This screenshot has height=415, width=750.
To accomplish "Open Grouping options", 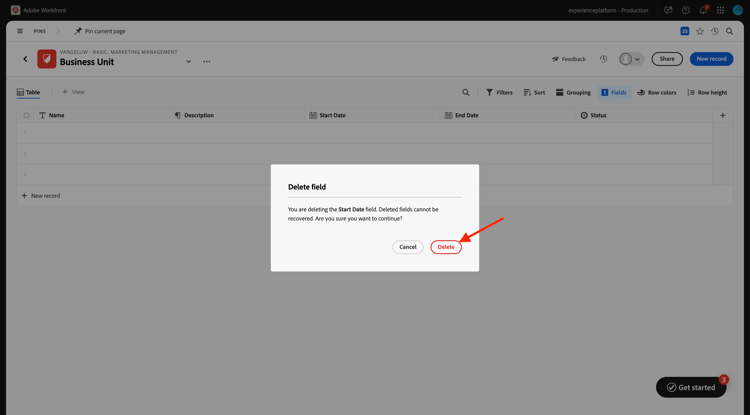I will (573, 92).
